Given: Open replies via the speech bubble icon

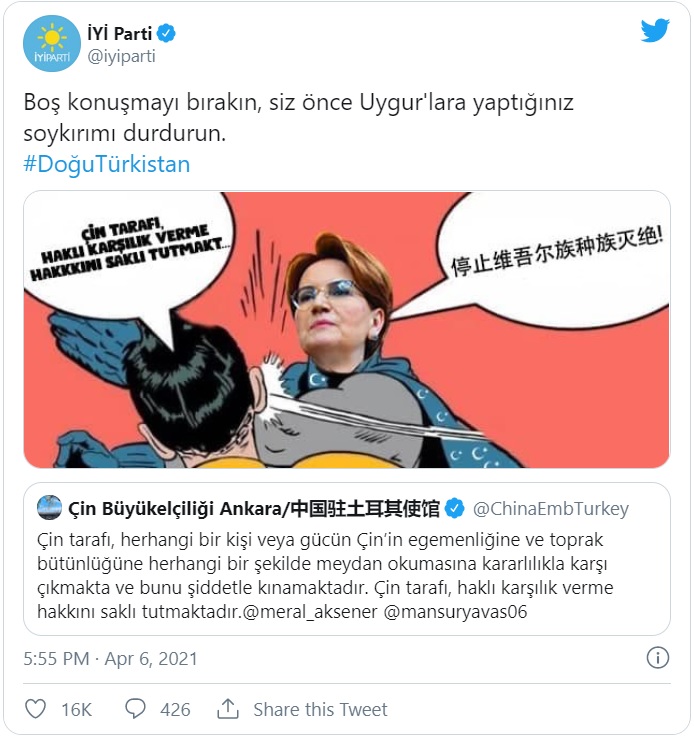Looking at the screenshot, I should pyautogui.click(x=135, y=709).
